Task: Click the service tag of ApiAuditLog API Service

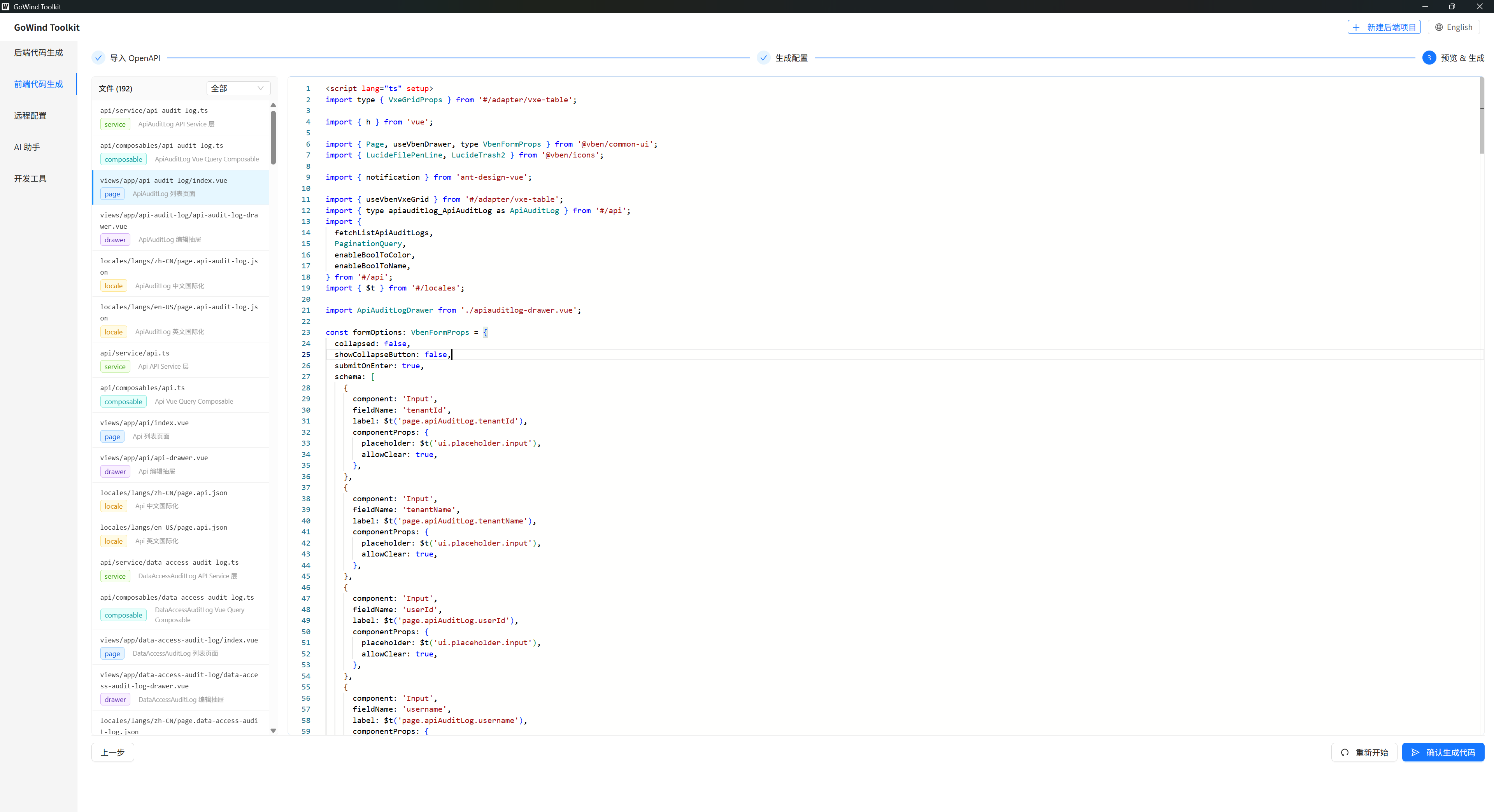Action: point(115,124)
